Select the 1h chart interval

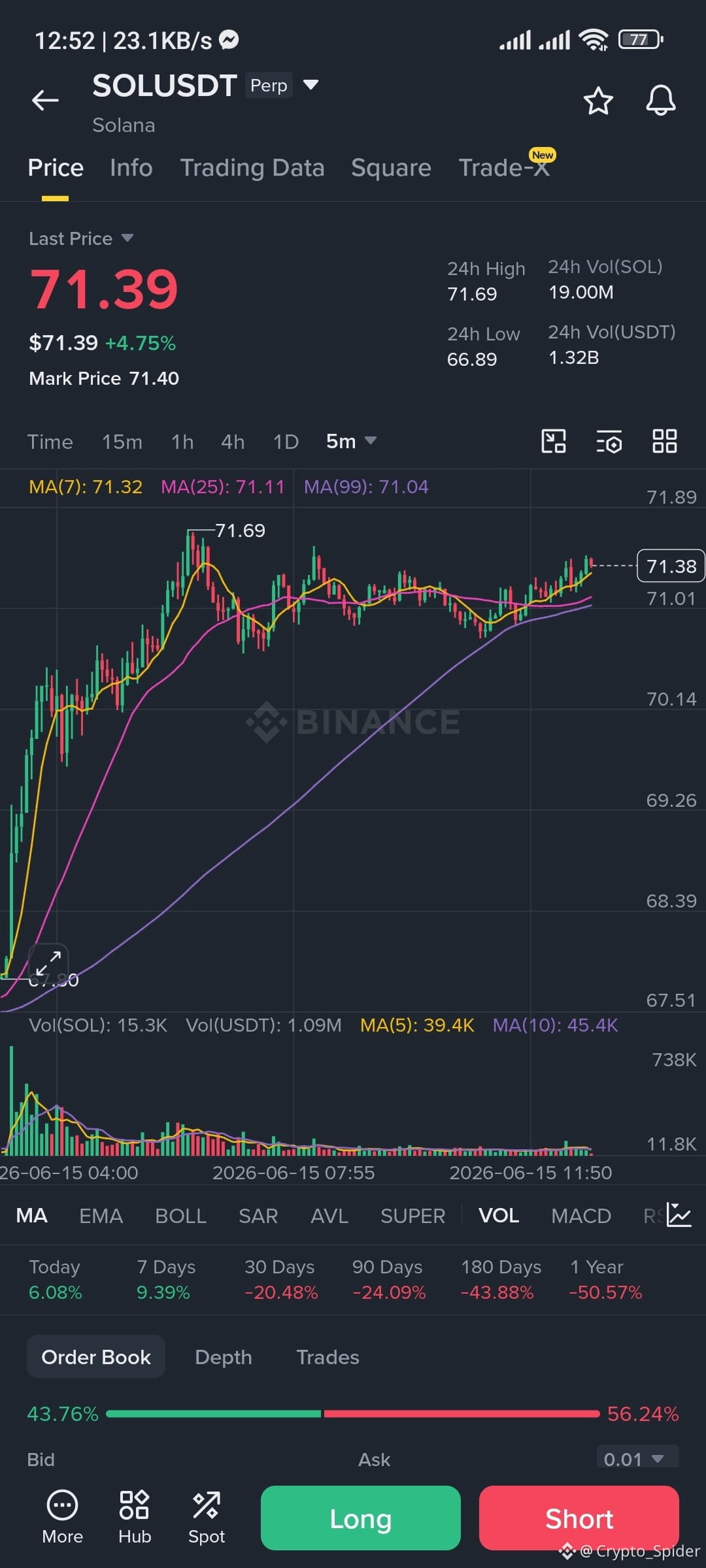[182, 442]
